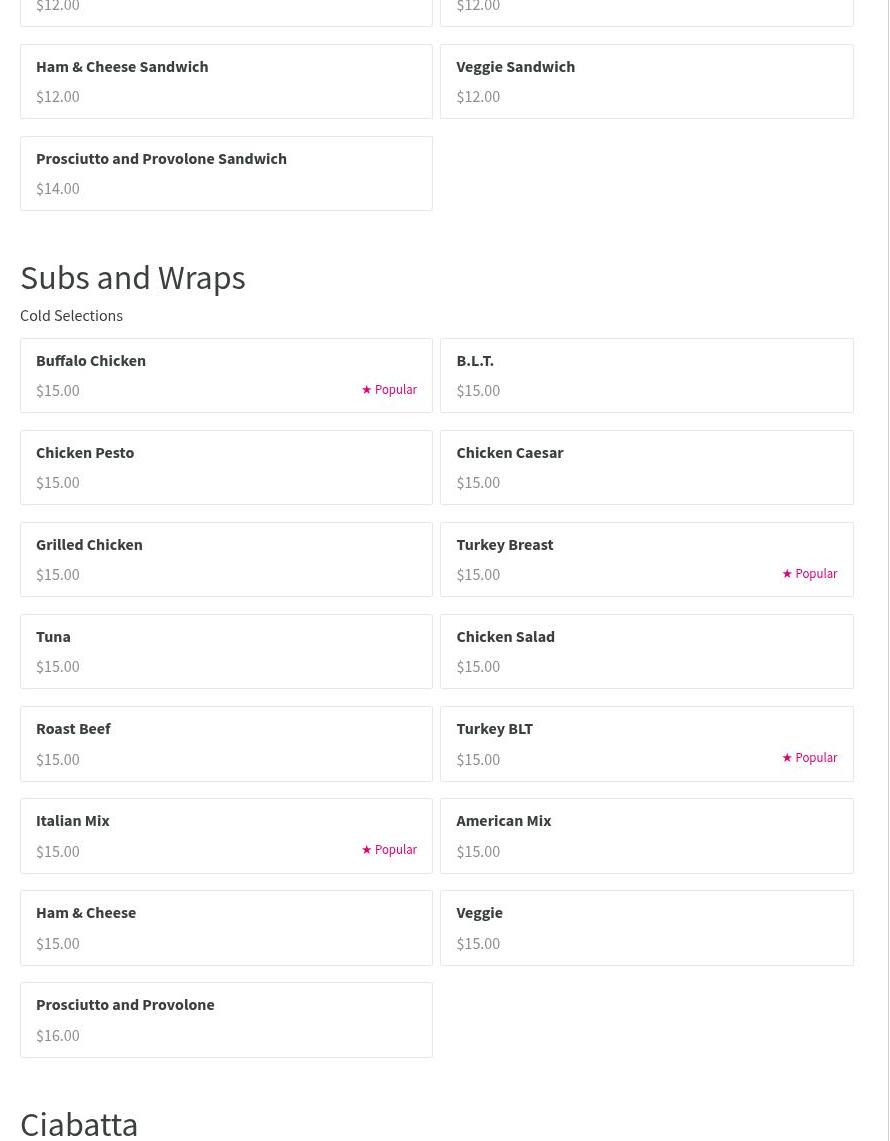Choose the Veggie sub for $15.00
This screenshot has height=1141, width=890.
pyautogui.click(x=646, y=927)
